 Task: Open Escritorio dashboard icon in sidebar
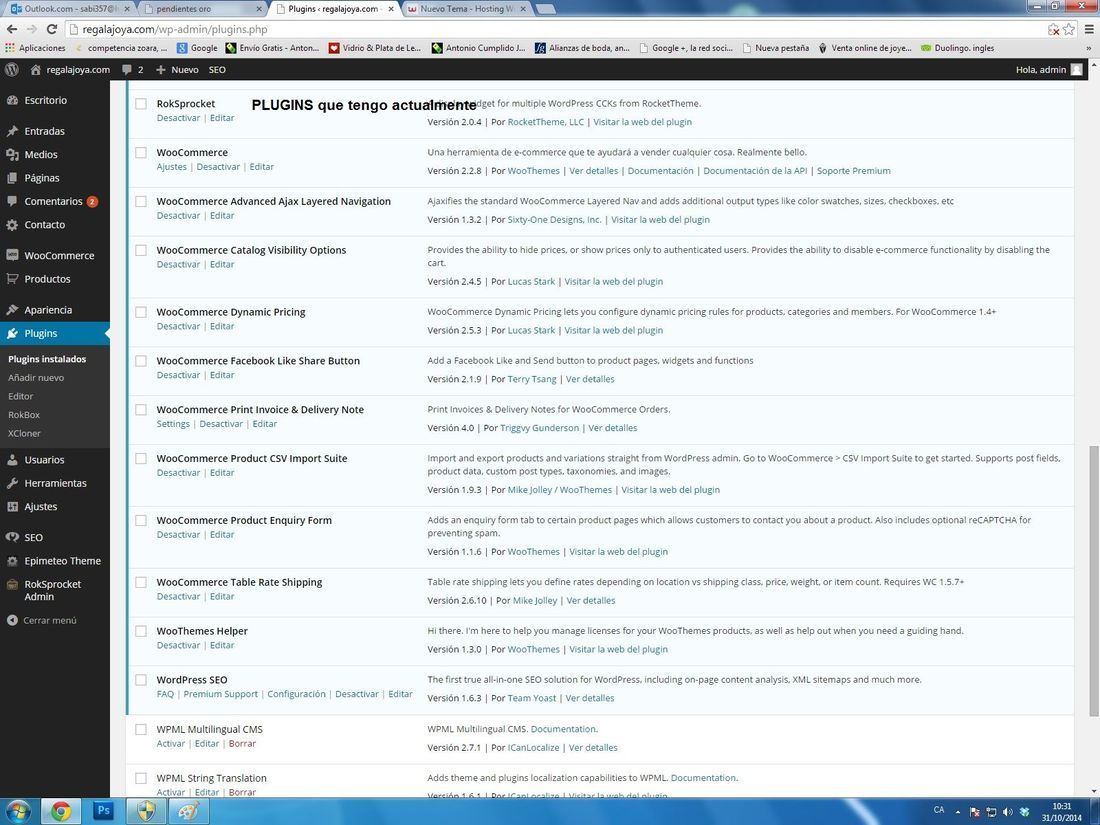click(x=12, y=100)
